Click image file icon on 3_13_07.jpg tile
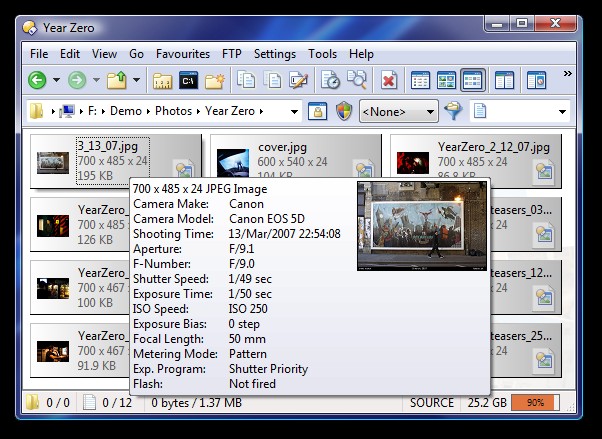This screenshot has width=602, height=439. (184, 171)
